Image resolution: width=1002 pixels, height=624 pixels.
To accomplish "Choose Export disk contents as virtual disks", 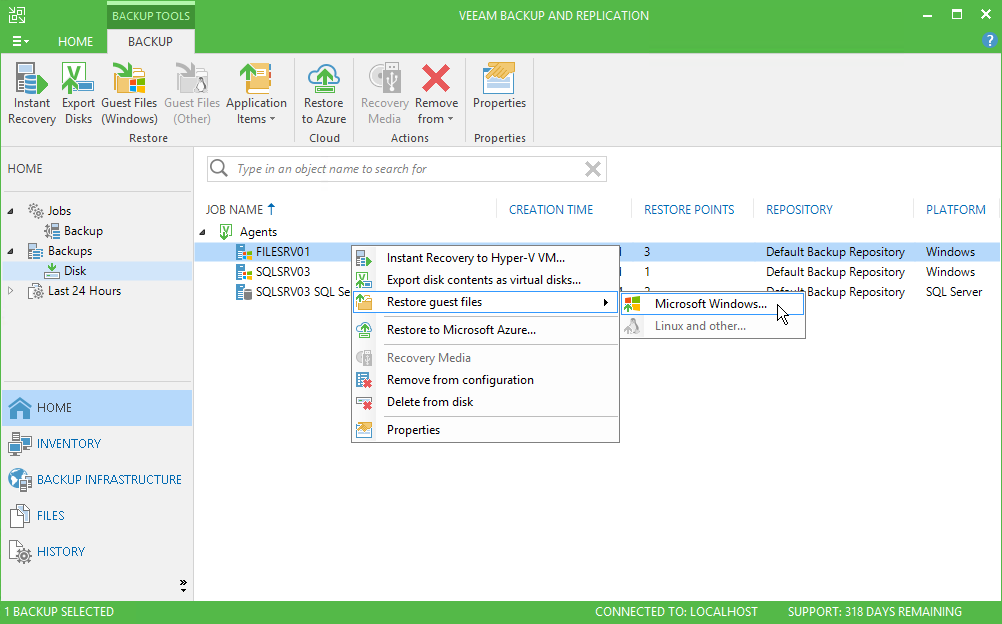I will click(486, 280).
